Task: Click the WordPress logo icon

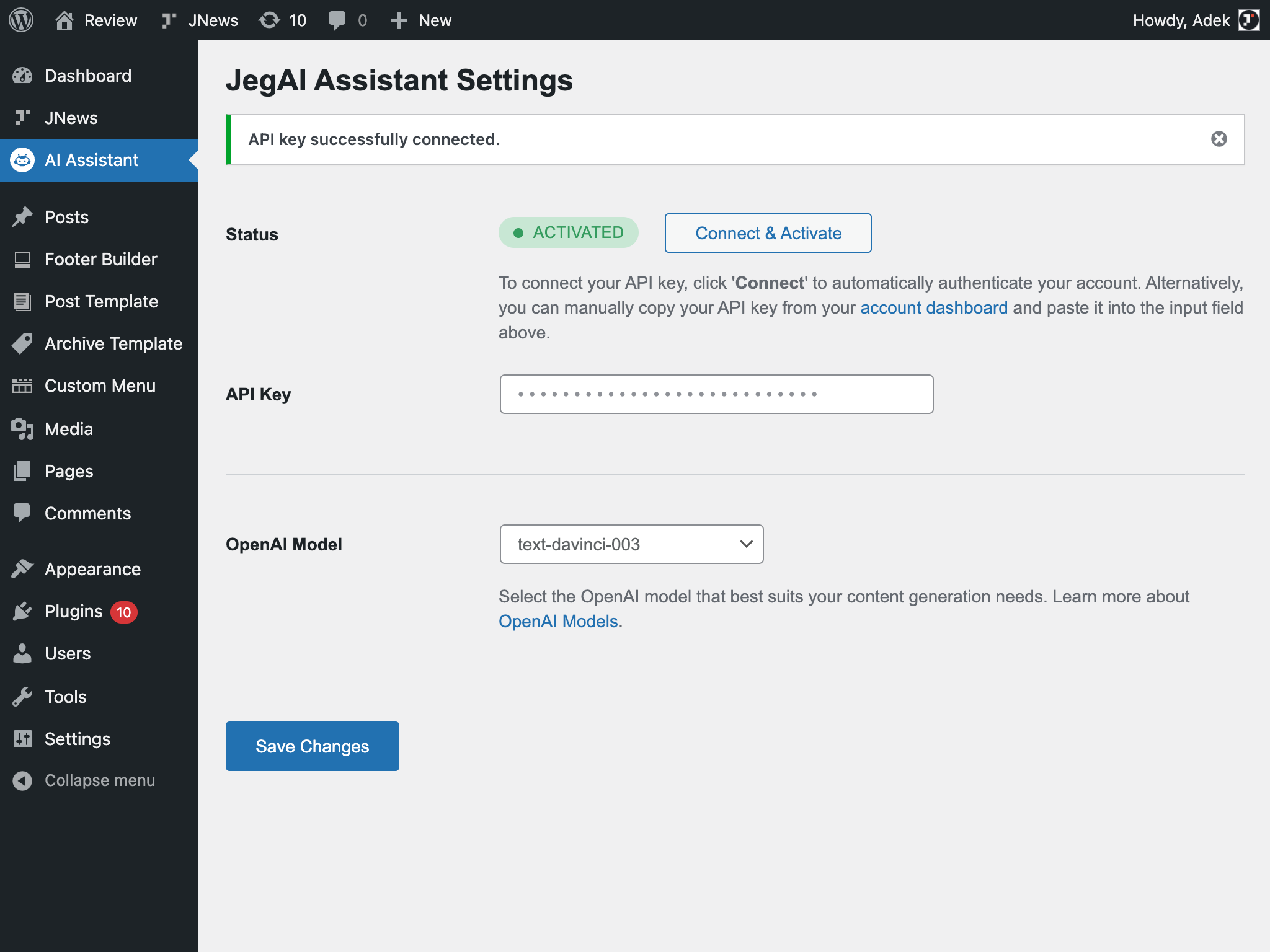Action: click(21, 20)
